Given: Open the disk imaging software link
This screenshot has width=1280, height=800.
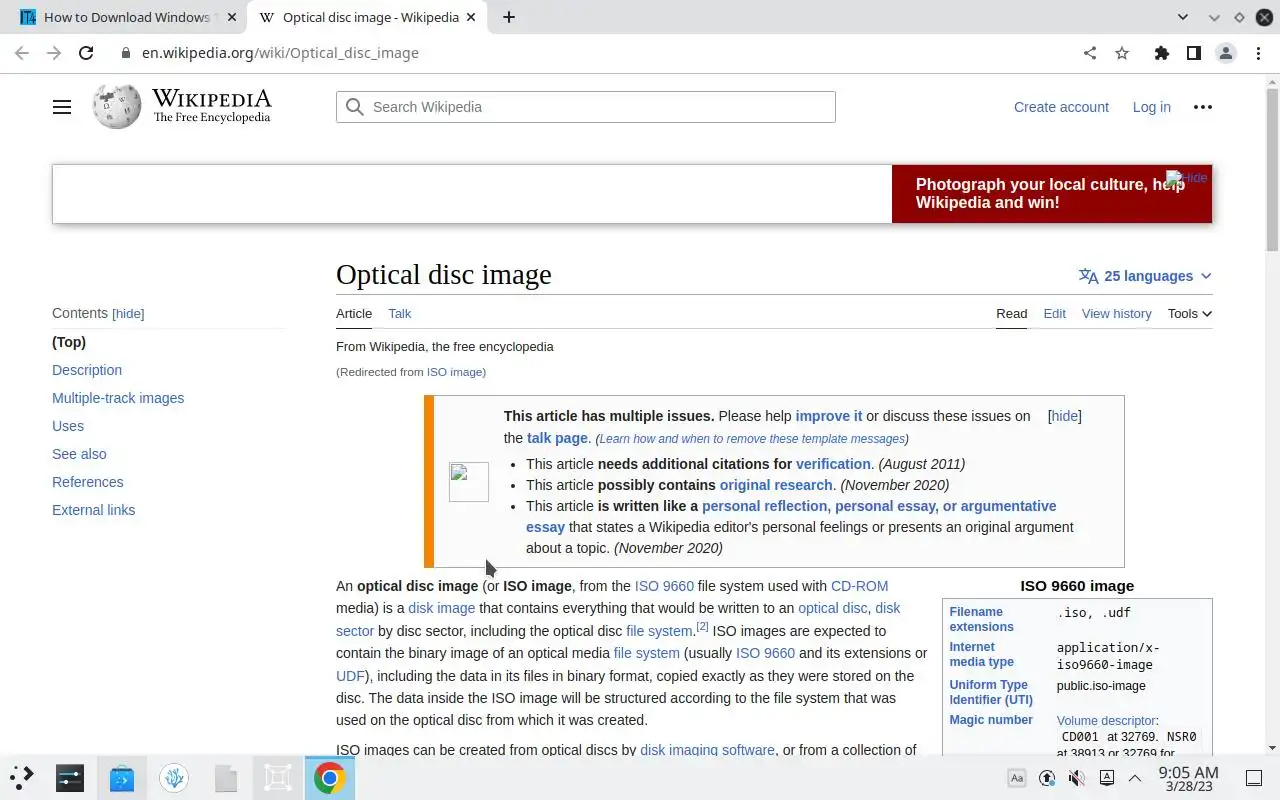Looking at the screenshot, I should coord(707,750).
